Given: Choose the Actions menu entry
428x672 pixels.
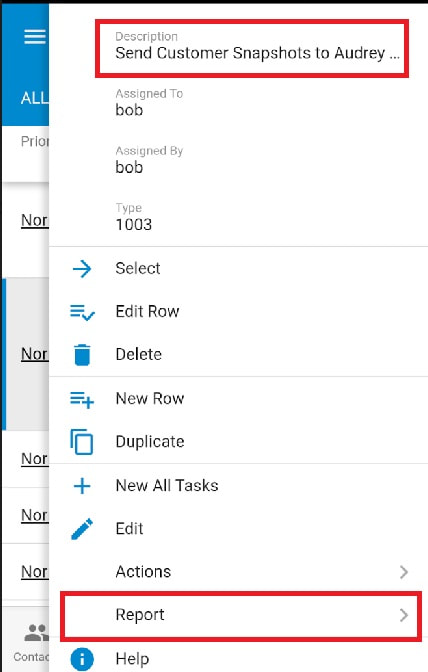Looking at the screenshot, I should pos(239,572).
